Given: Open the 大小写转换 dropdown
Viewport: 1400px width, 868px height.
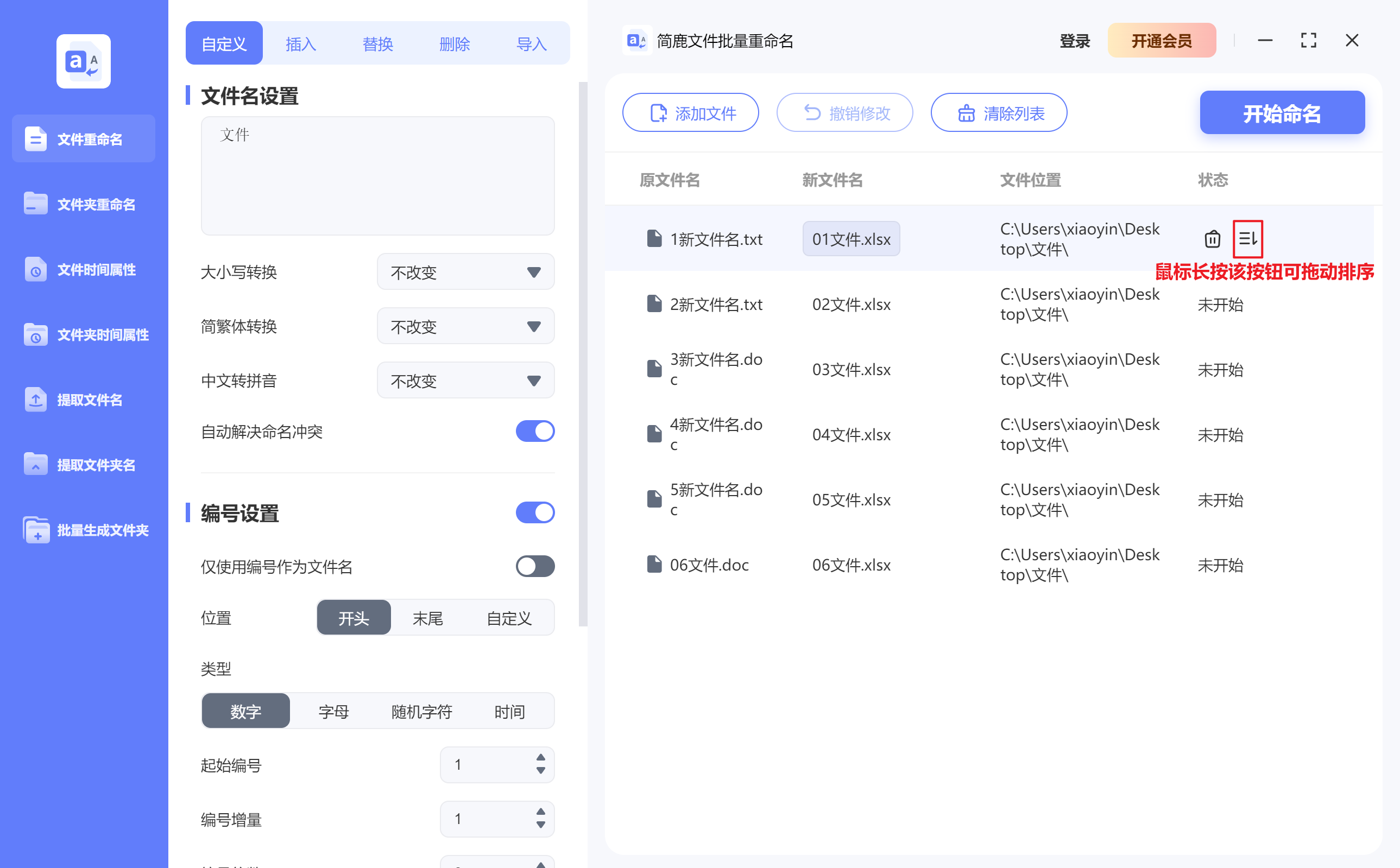Looking at the screenshot, I should [x=465, y=272].
